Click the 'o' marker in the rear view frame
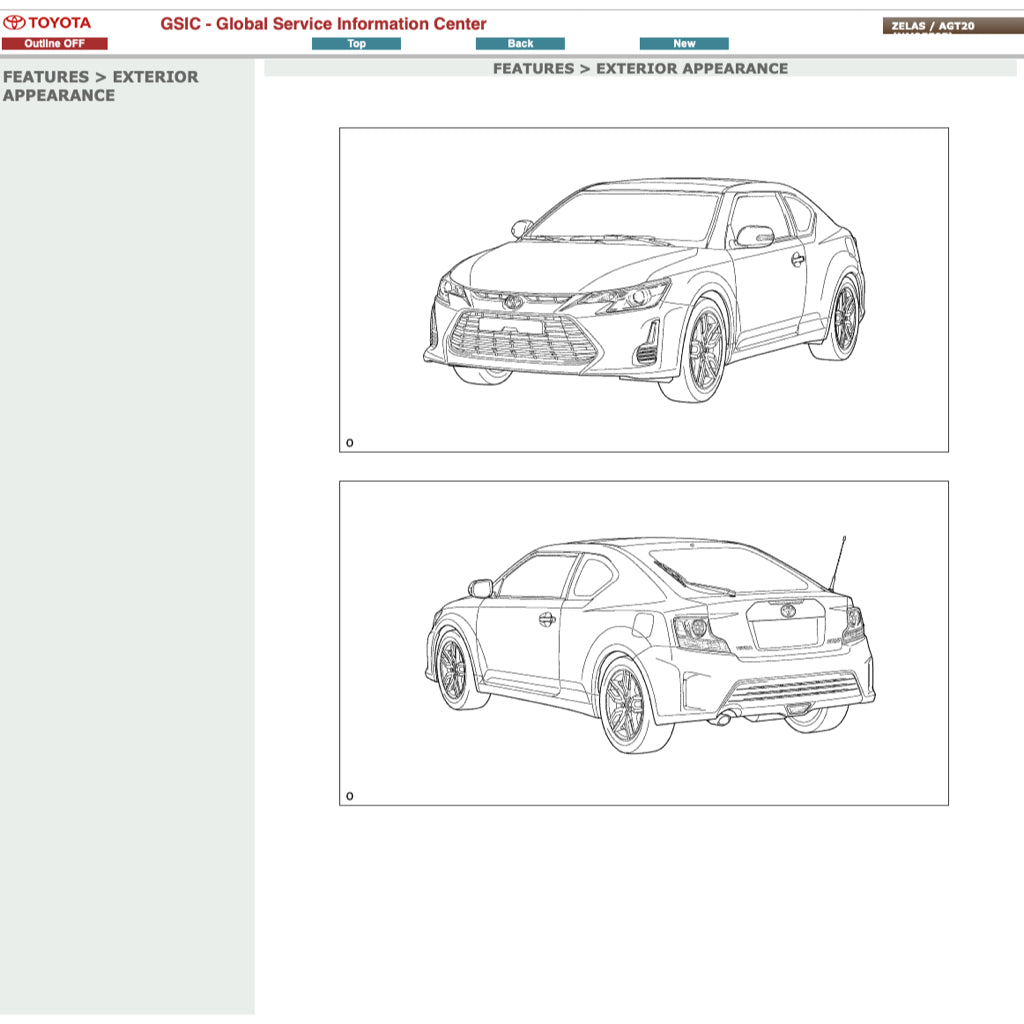Viewport: 1024px width, 1024px height. (349, 797)
